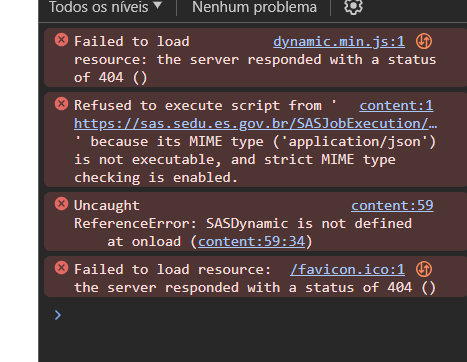Open the /favicon.ico:1 source link

[x=347, y=269]
